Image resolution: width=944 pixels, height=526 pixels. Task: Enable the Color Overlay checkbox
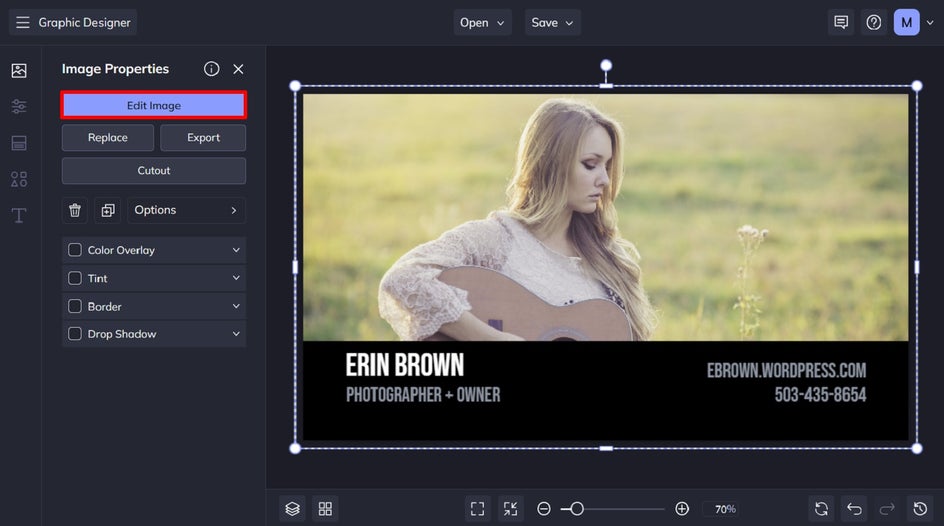click(75, 250)
